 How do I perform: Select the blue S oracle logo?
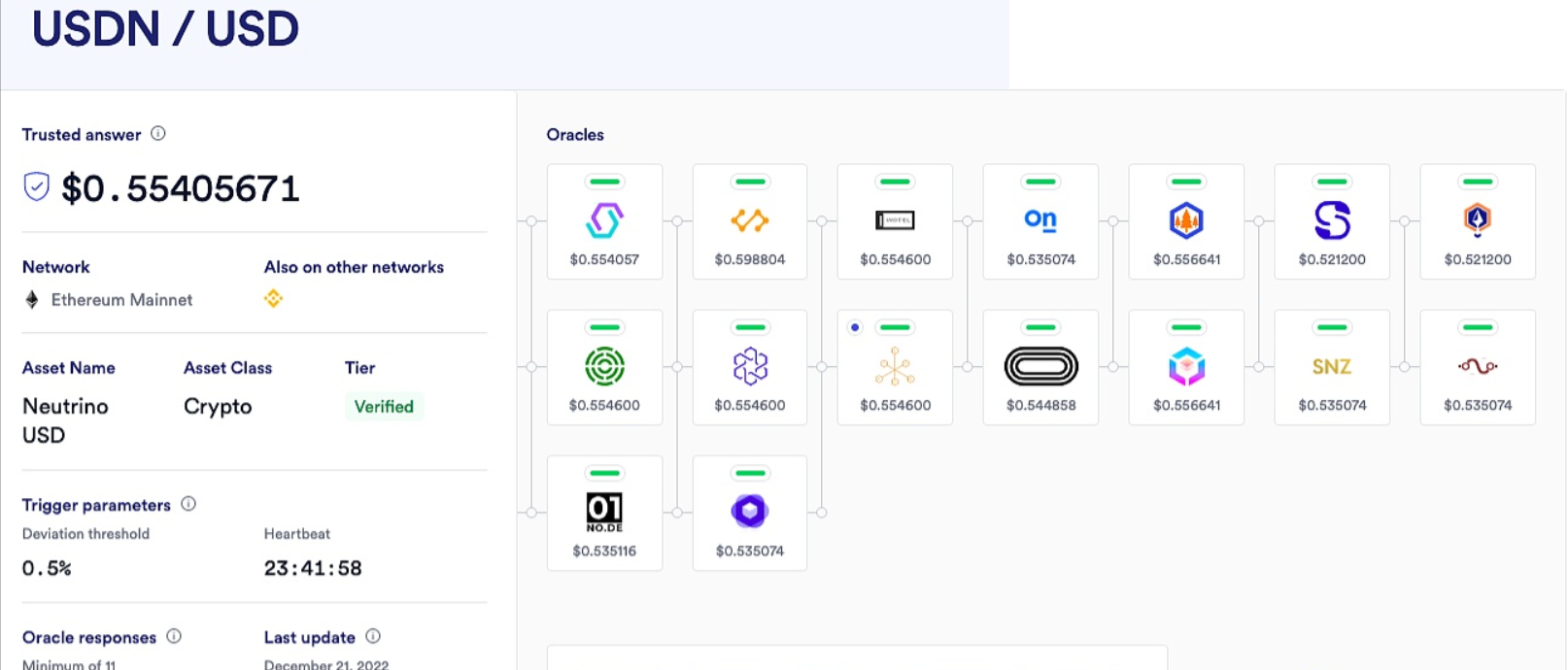click(1331, 220)
